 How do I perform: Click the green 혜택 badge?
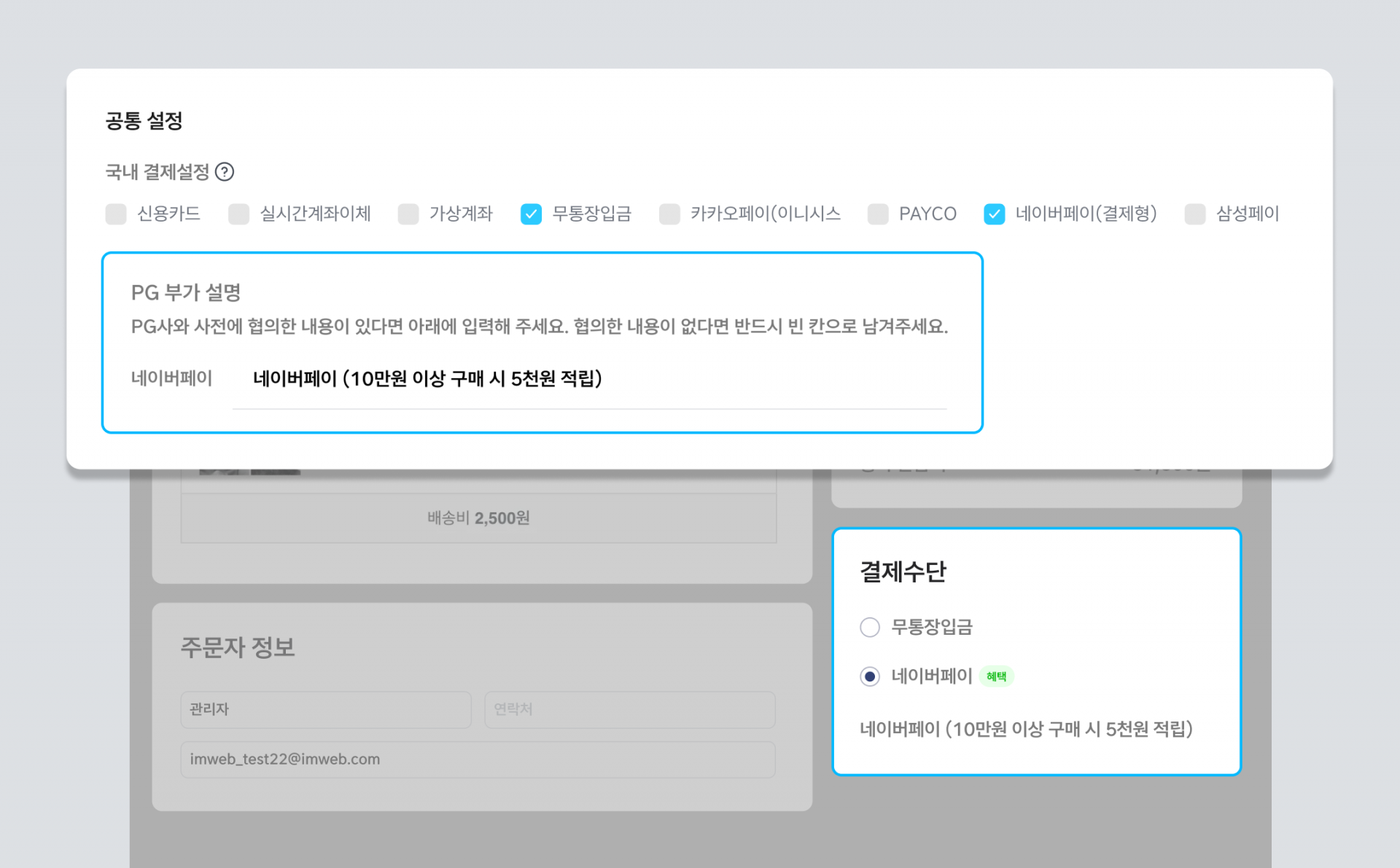click(x=996, y=676)
